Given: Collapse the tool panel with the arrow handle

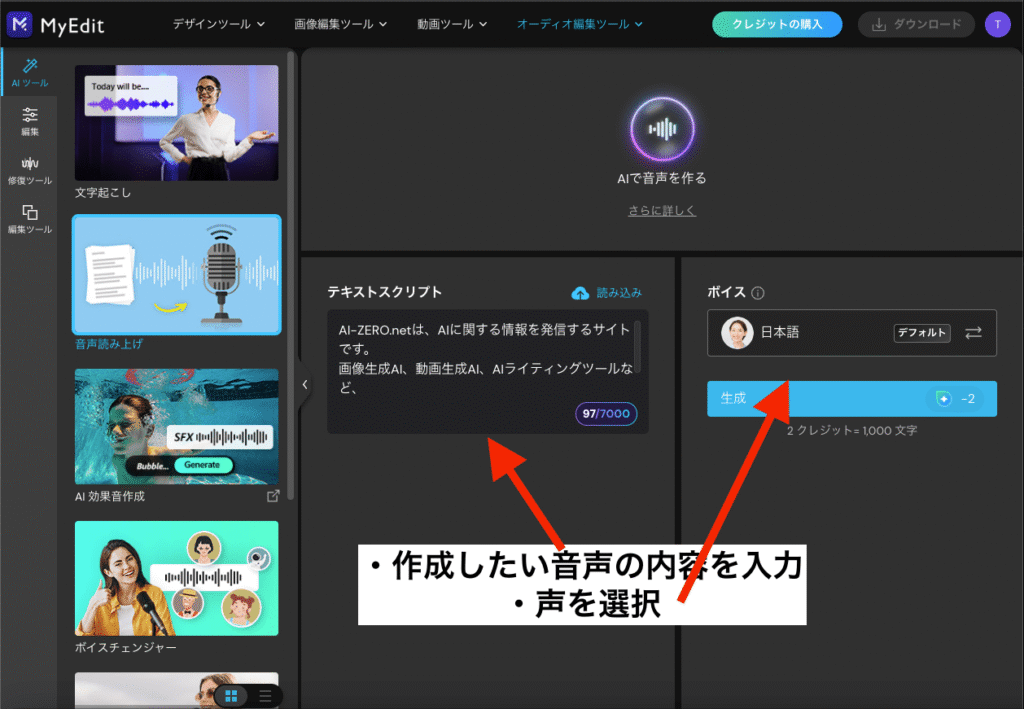Looking at the screenshot, I should click(305, 385).
